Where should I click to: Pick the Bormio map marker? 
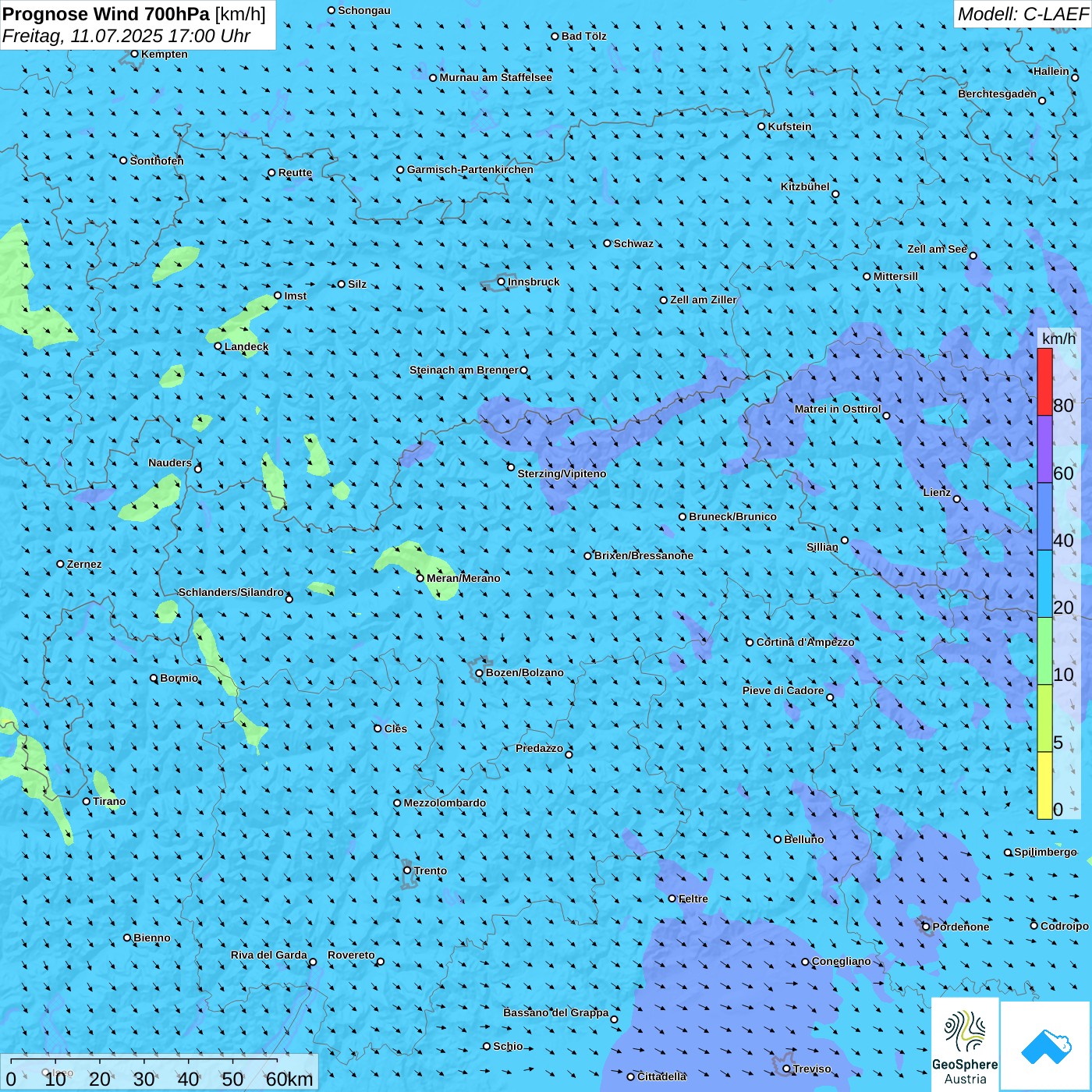tap(154, 678)
